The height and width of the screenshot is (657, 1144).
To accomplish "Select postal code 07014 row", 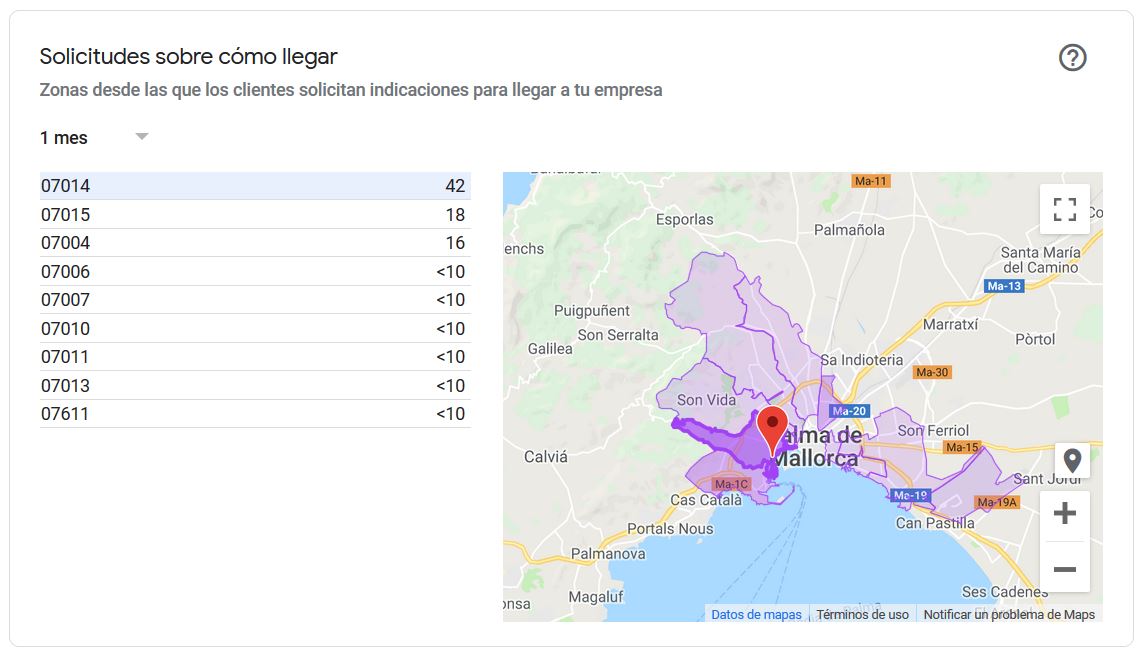I will pos(254,186).
